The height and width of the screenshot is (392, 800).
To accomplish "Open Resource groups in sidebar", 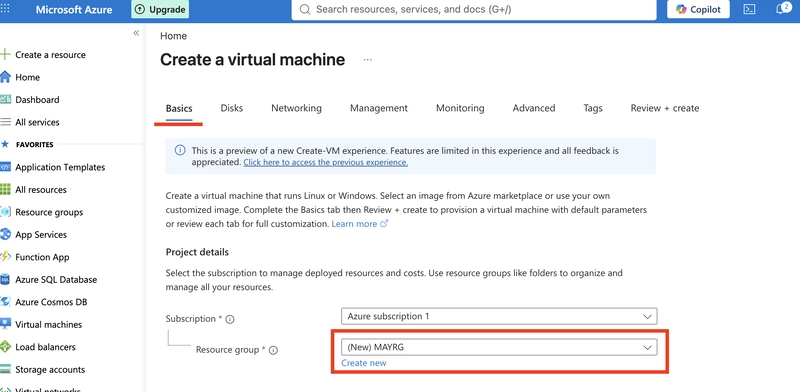I will coord(49,212).
